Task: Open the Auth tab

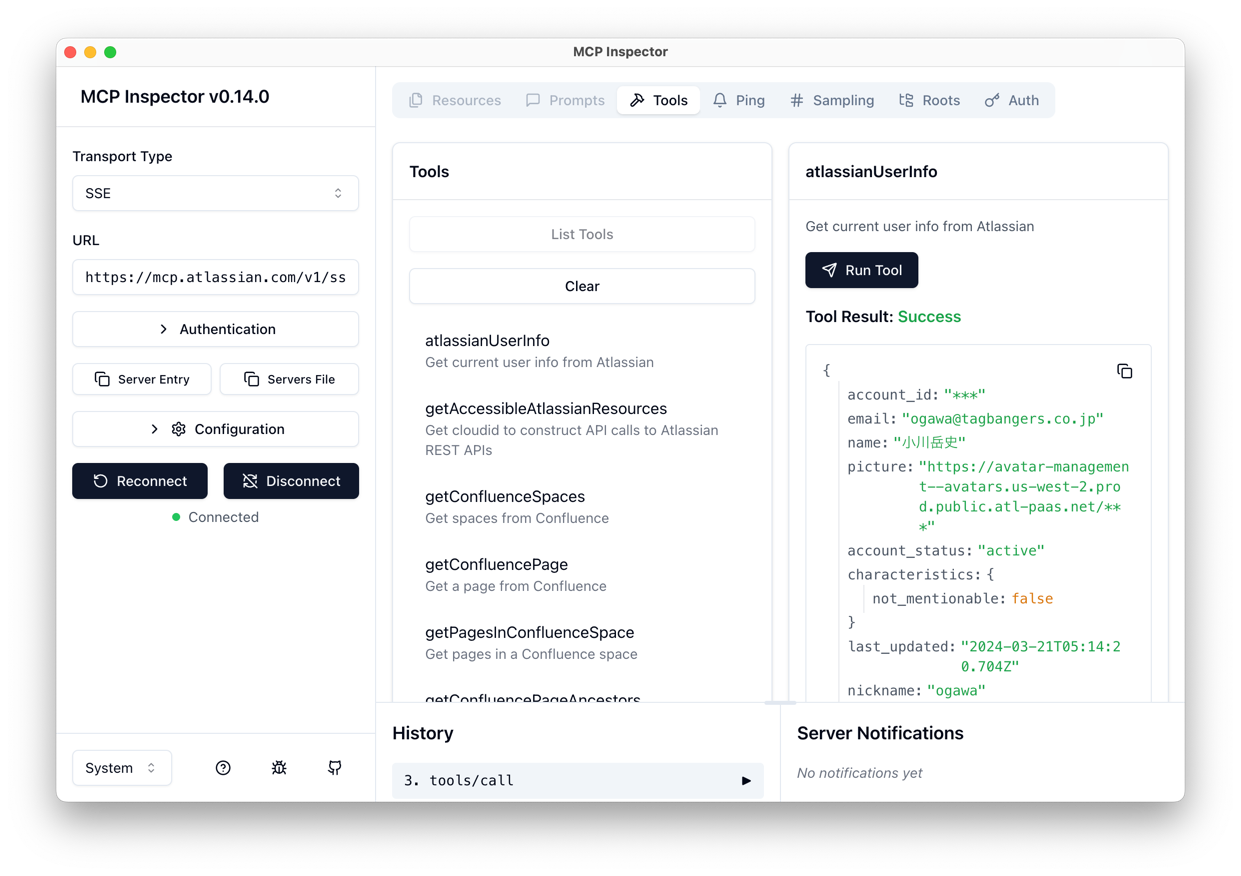Action: [1012, 100]
